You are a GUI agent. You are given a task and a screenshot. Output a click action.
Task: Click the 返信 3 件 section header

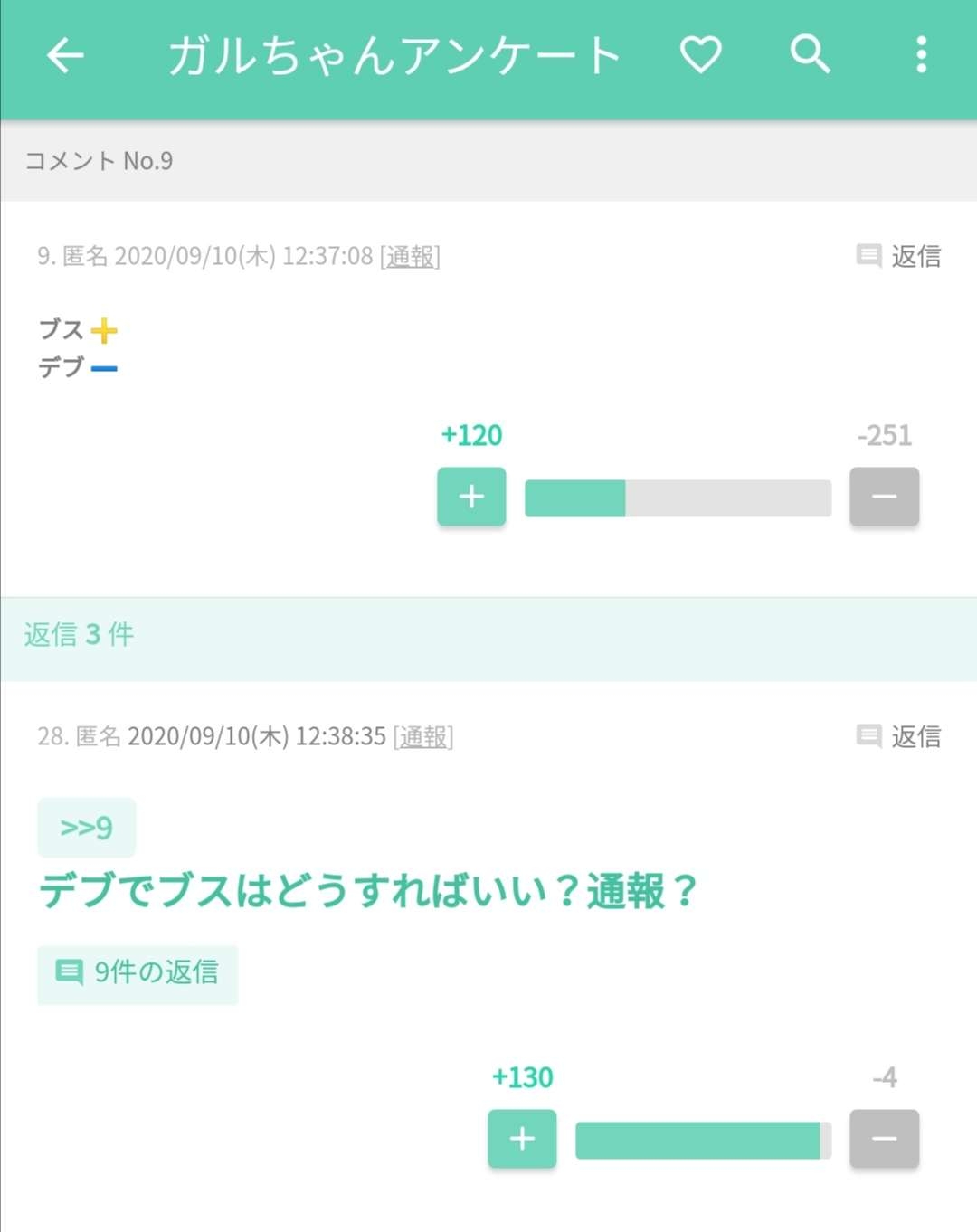[80, 635]
